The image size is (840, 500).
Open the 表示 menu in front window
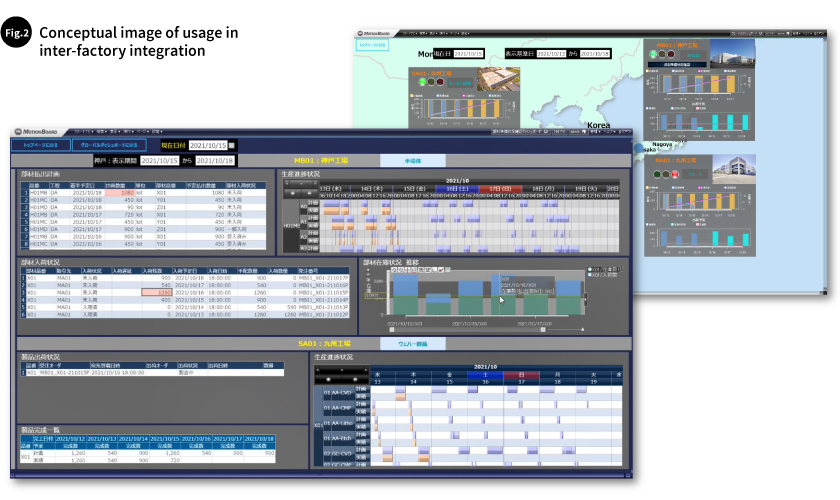115,131
